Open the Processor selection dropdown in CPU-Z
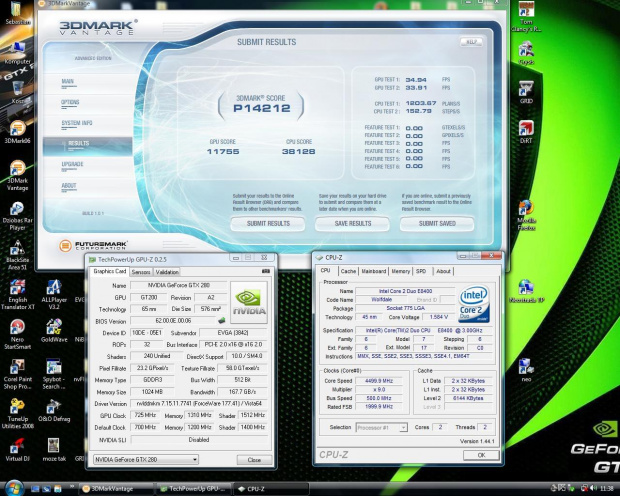This screenshot has height=496, width=620. click(x=382, y=427)
